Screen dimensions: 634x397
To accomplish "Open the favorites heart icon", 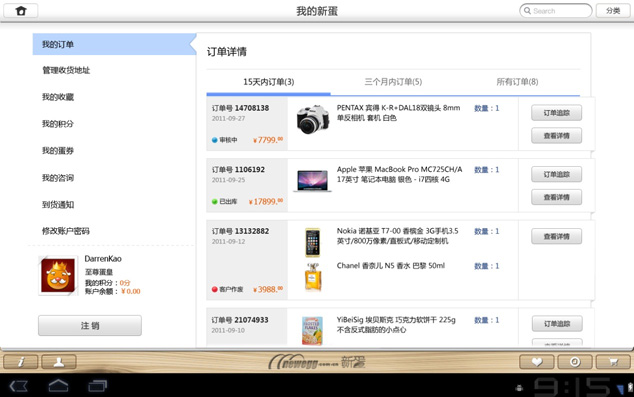I will (537, 361).
